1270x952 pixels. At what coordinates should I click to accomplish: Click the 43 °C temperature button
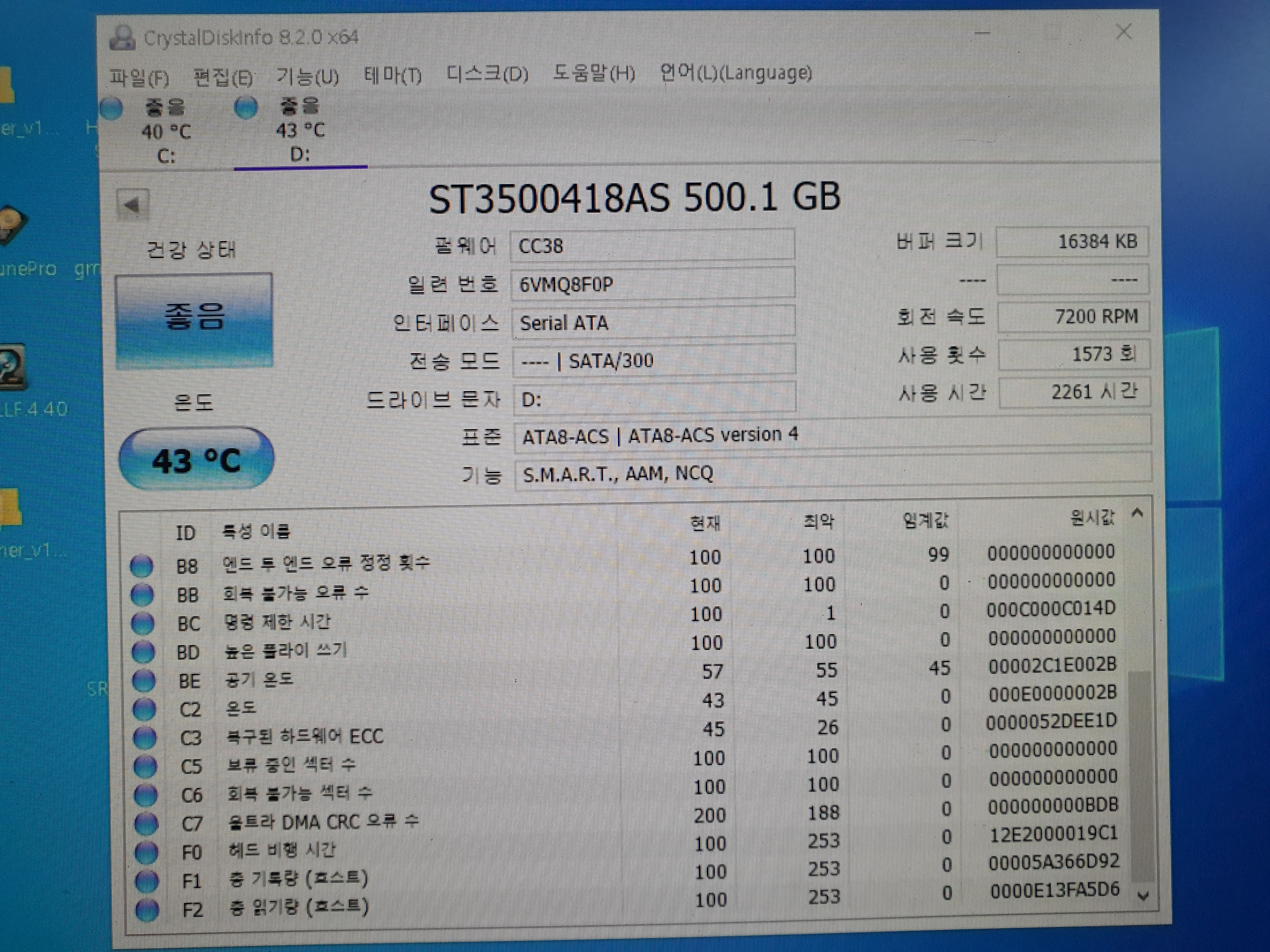196,459
